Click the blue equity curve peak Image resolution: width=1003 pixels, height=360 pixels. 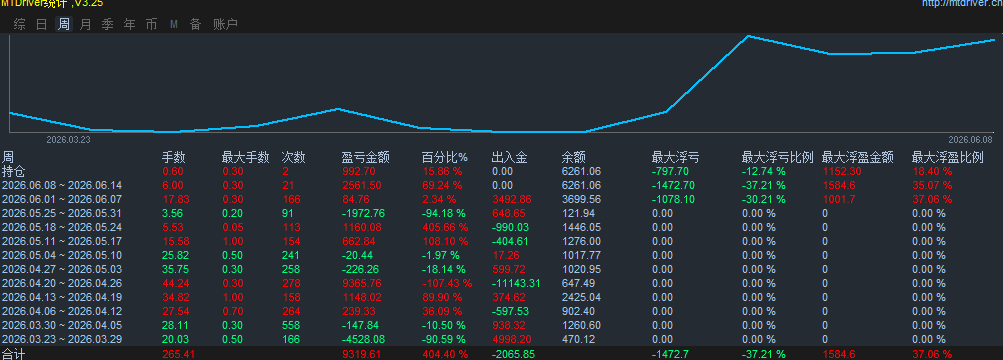click(x=748, y=36)
